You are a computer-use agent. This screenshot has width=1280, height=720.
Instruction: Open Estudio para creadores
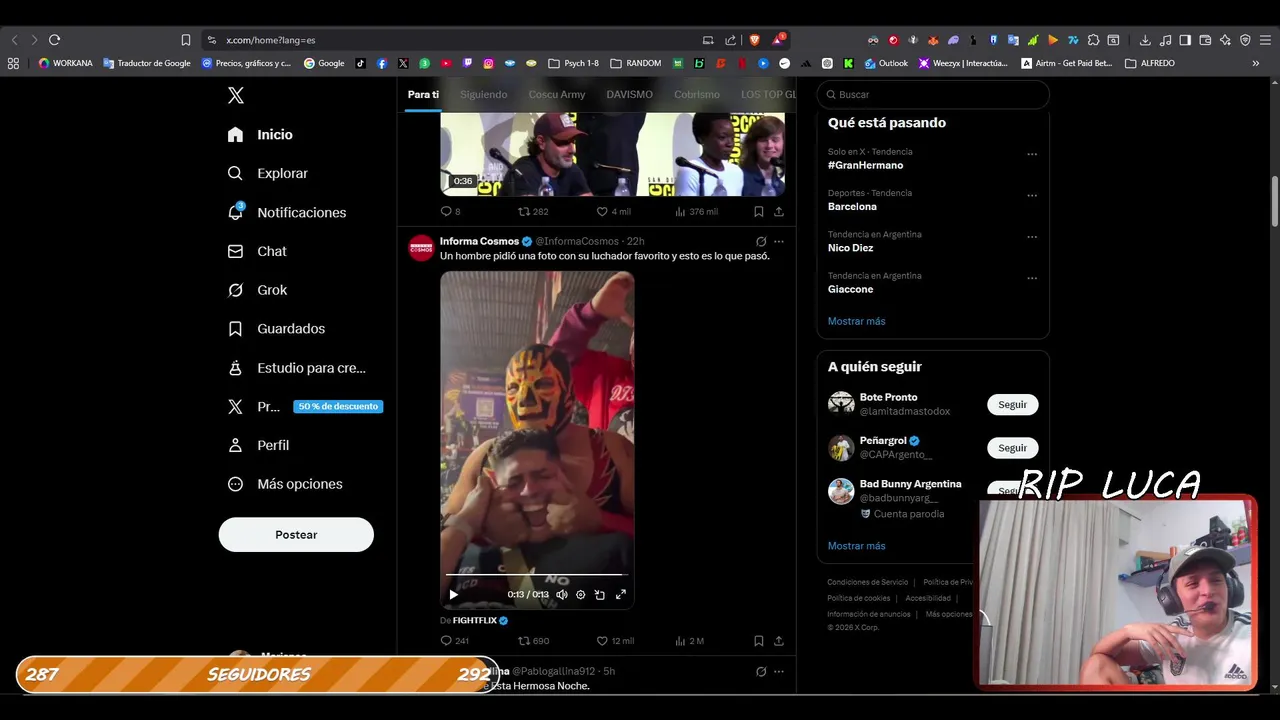coord(296,368)
